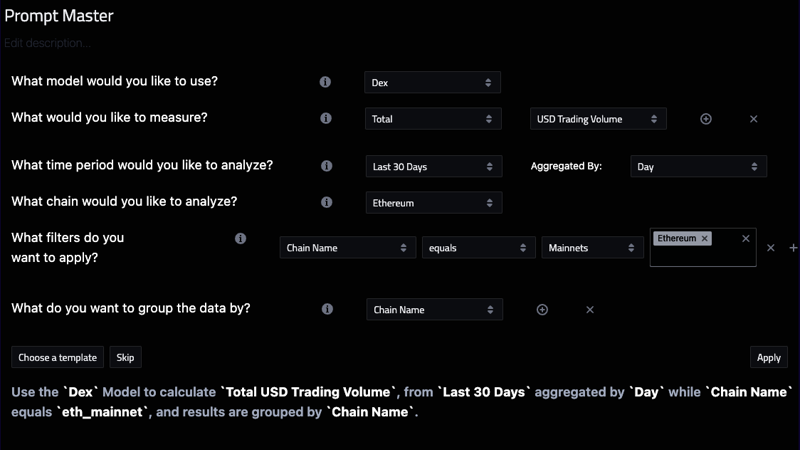Change the Aggregated By Day dropdown
This screenshot has height=450, width=800.
698,167
